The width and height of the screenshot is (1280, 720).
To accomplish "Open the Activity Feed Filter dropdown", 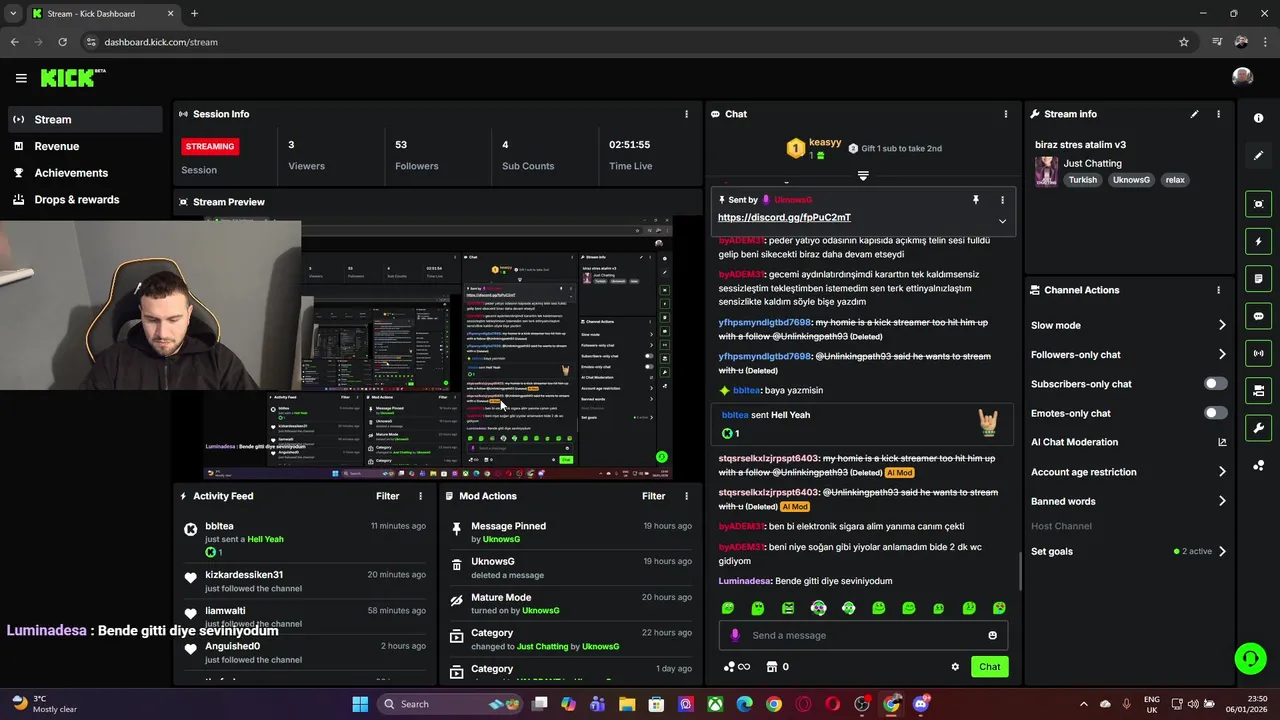I will tap(387, 496).
